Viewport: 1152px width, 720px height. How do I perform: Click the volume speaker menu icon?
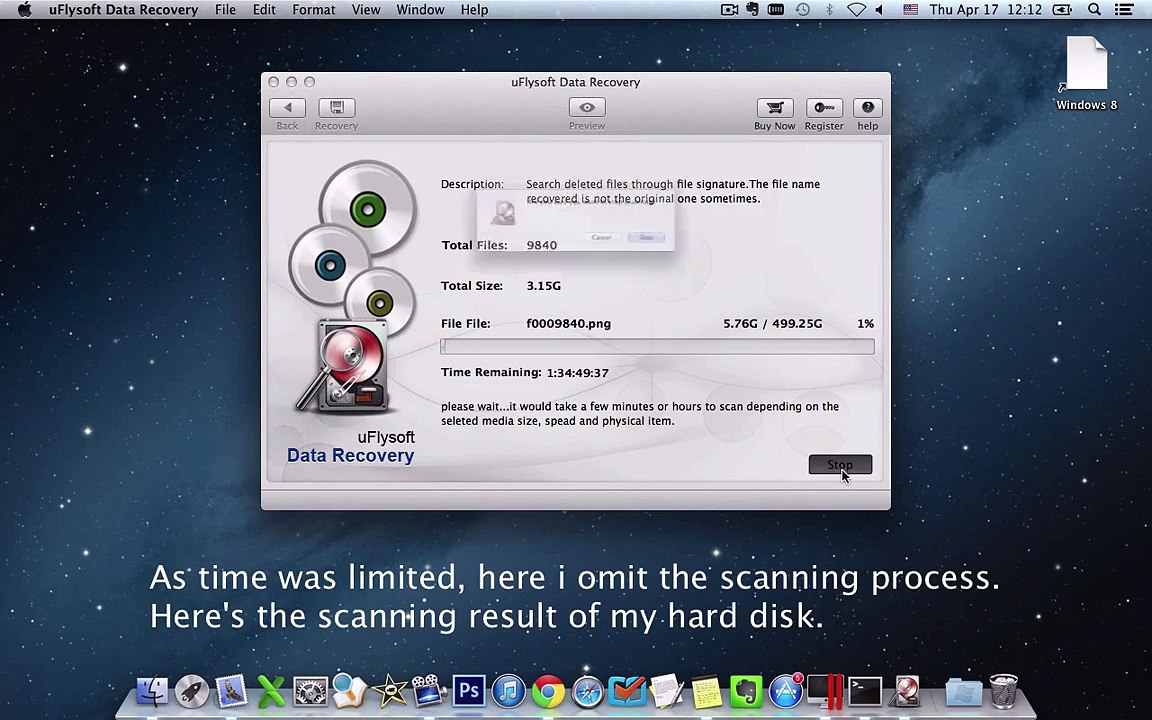coord(879,10)
